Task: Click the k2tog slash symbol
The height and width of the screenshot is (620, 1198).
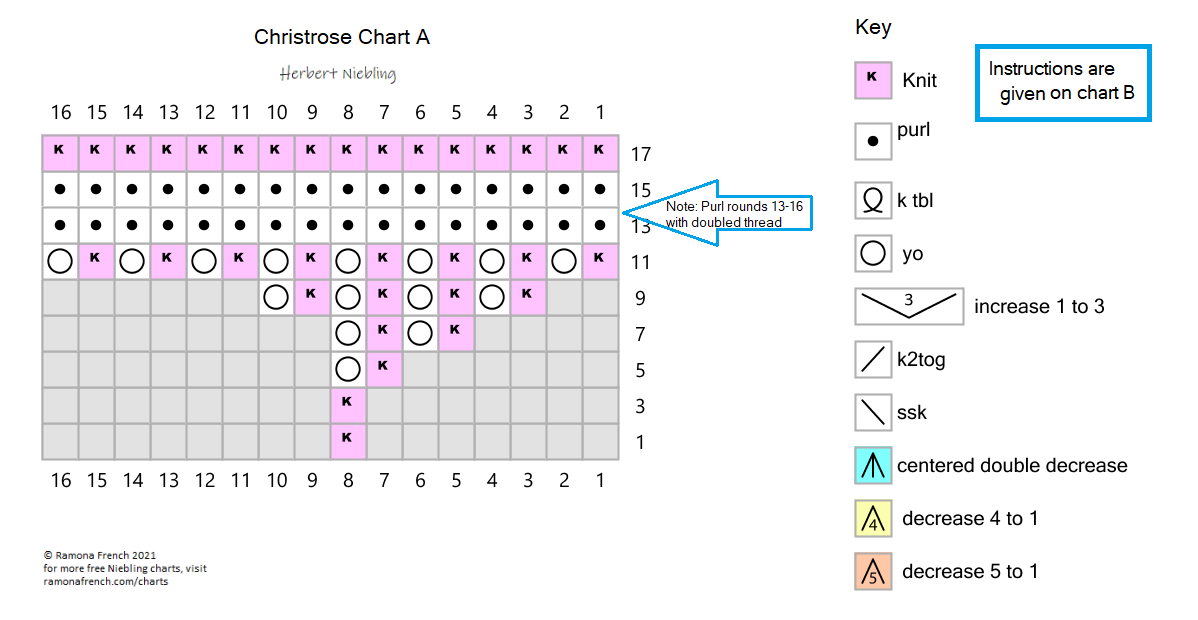Action: tap(873, 359)
